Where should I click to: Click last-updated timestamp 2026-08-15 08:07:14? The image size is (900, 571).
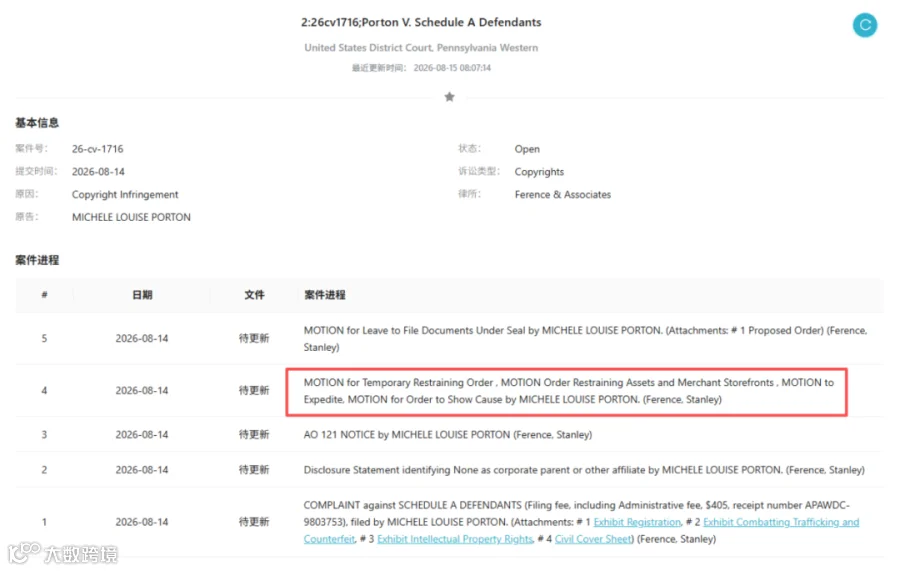click(x=452, y=68)
